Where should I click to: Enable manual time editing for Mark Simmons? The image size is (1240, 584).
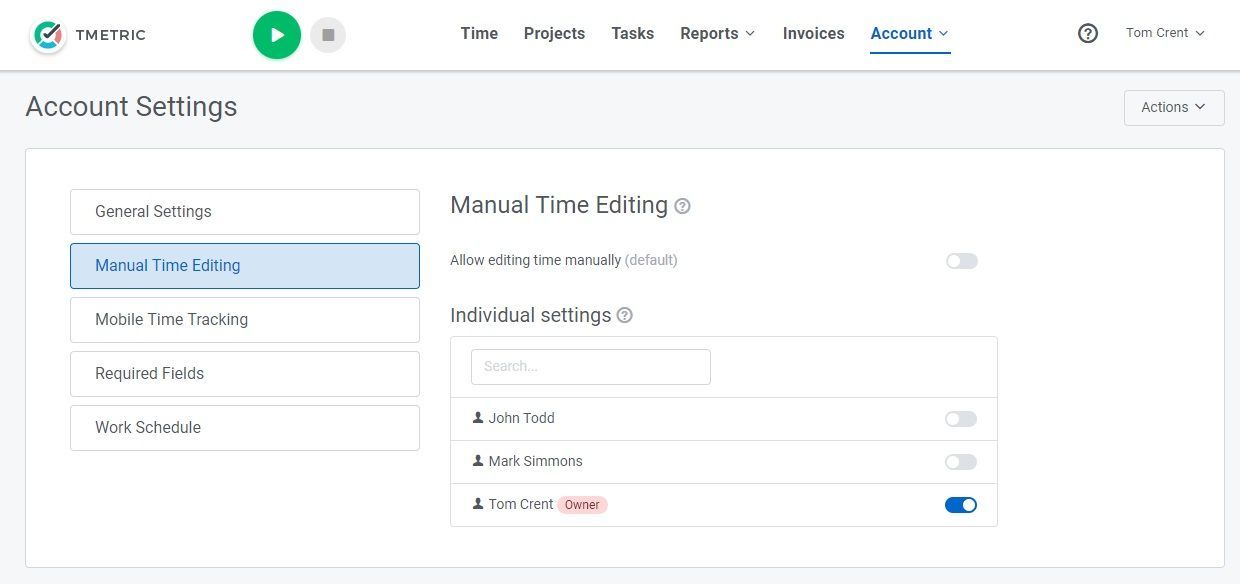click(x=961, y=462)
